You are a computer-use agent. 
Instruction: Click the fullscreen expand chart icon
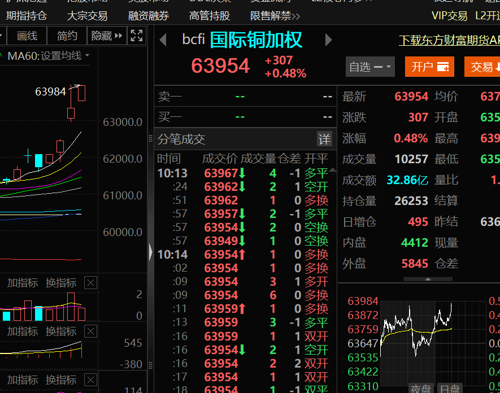pos(137,35)
